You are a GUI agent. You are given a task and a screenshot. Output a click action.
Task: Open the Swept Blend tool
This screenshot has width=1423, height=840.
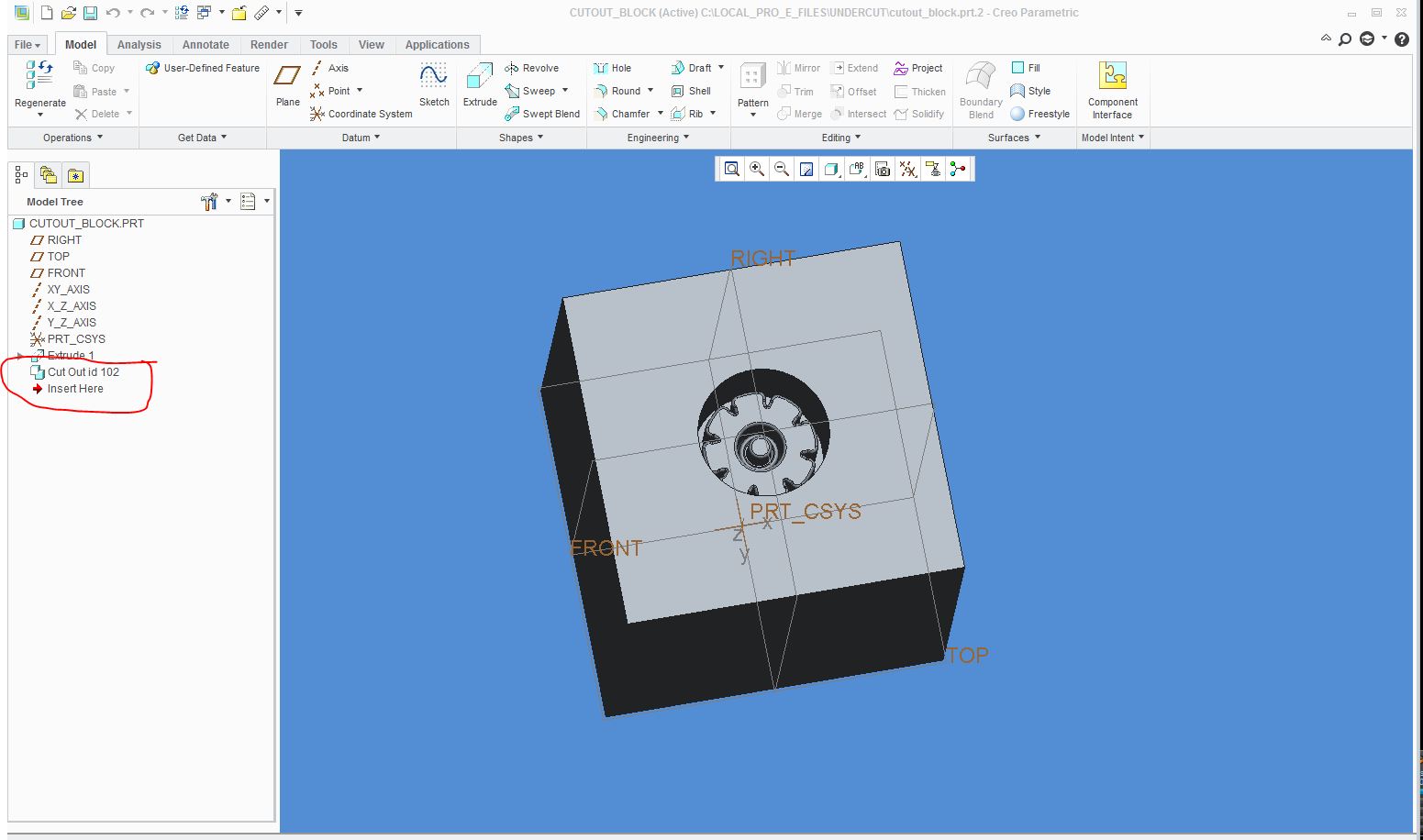coord(541,114)
